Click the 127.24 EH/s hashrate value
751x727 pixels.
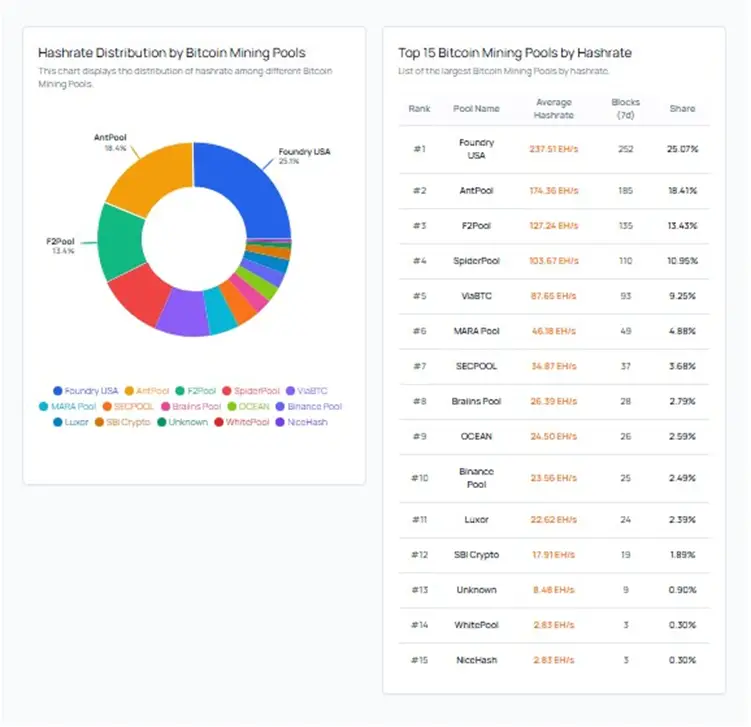(x=554, y=226)
